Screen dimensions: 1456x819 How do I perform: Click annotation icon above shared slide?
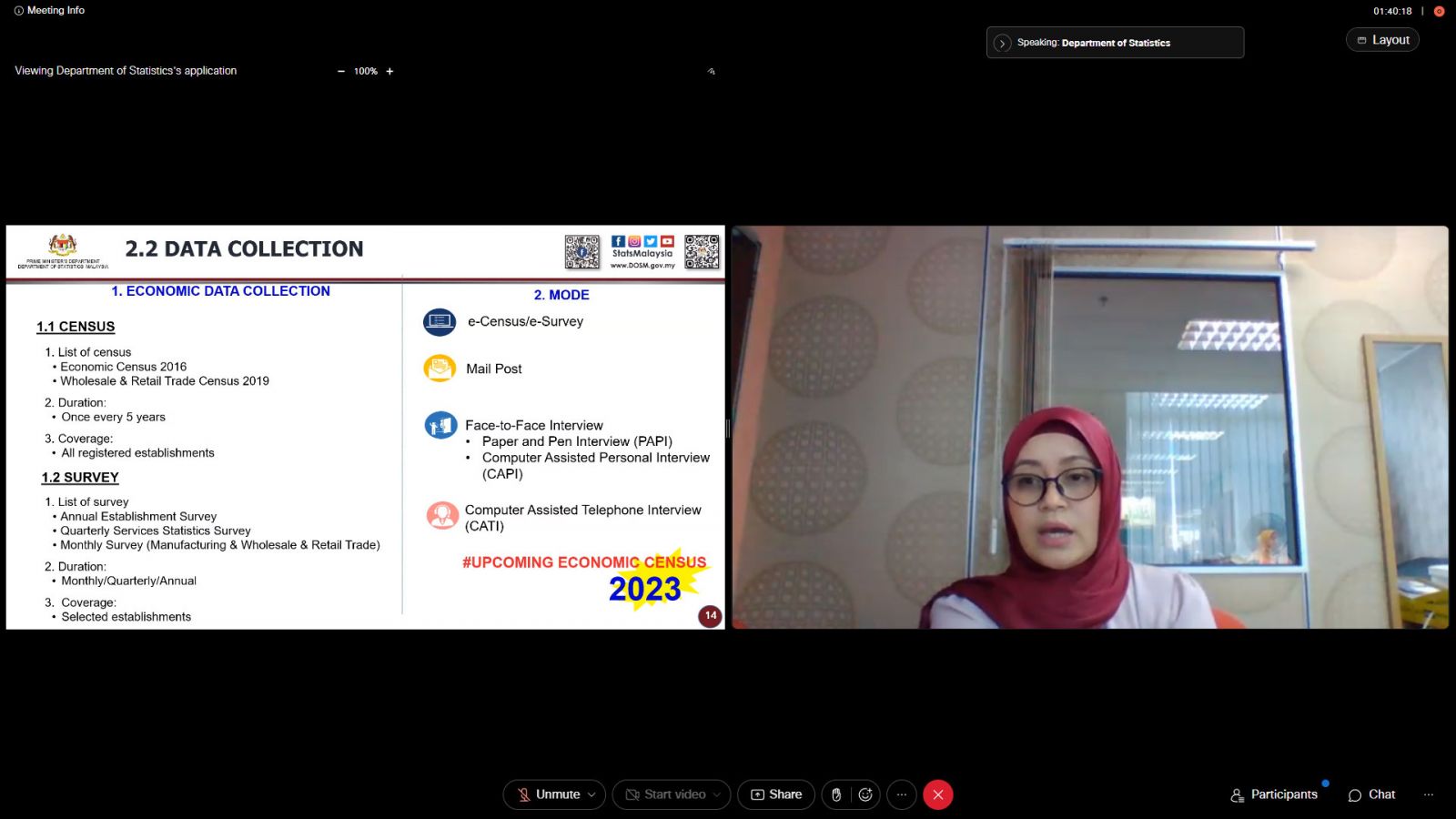click(x=711, y=71)
